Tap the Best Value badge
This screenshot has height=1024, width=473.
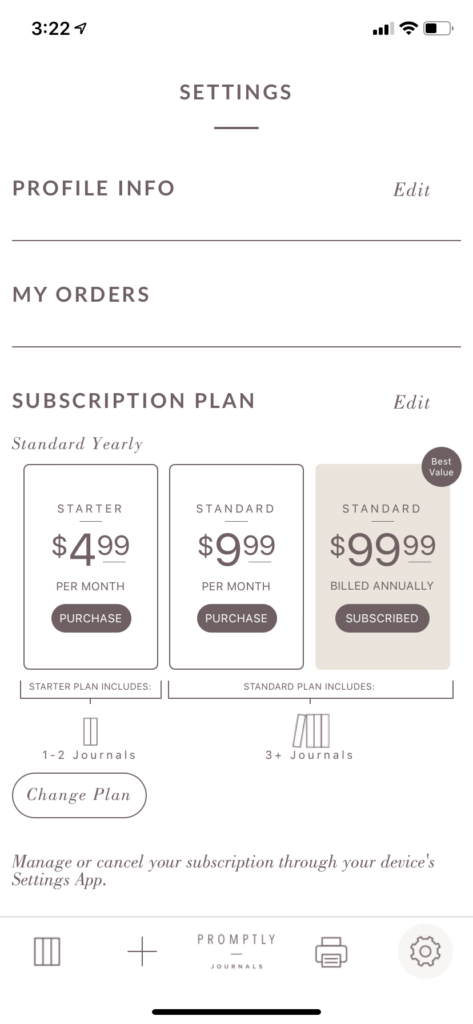pyautogui.click(x=441, y=467)
